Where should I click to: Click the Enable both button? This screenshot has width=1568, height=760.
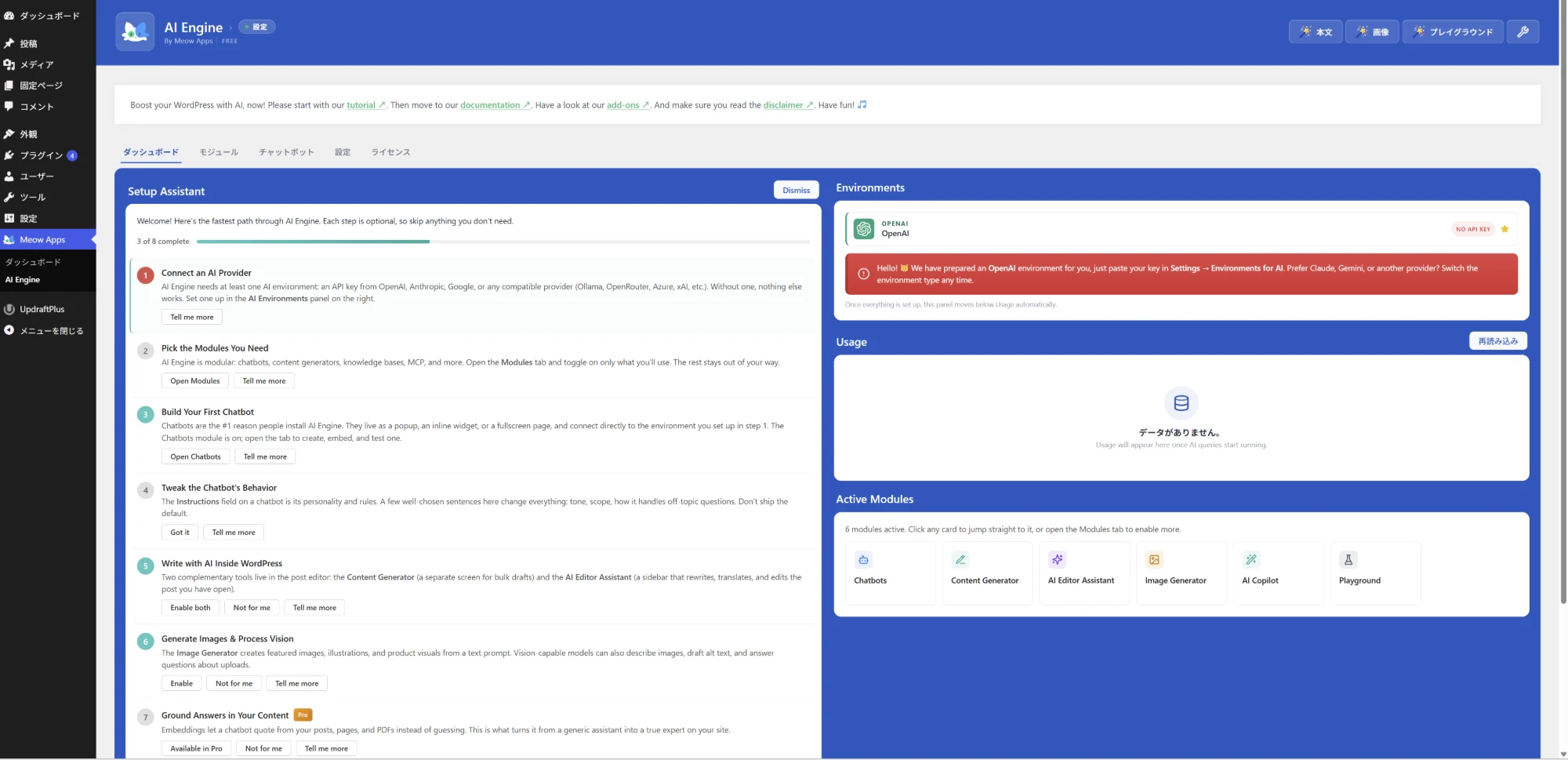pyautogui.click(x=191, y=608)
